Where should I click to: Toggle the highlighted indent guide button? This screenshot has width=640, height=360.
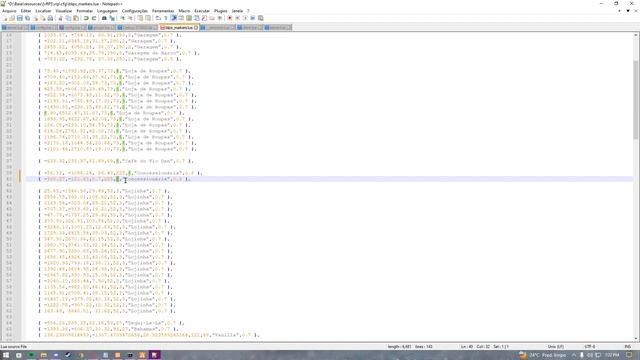173,18
